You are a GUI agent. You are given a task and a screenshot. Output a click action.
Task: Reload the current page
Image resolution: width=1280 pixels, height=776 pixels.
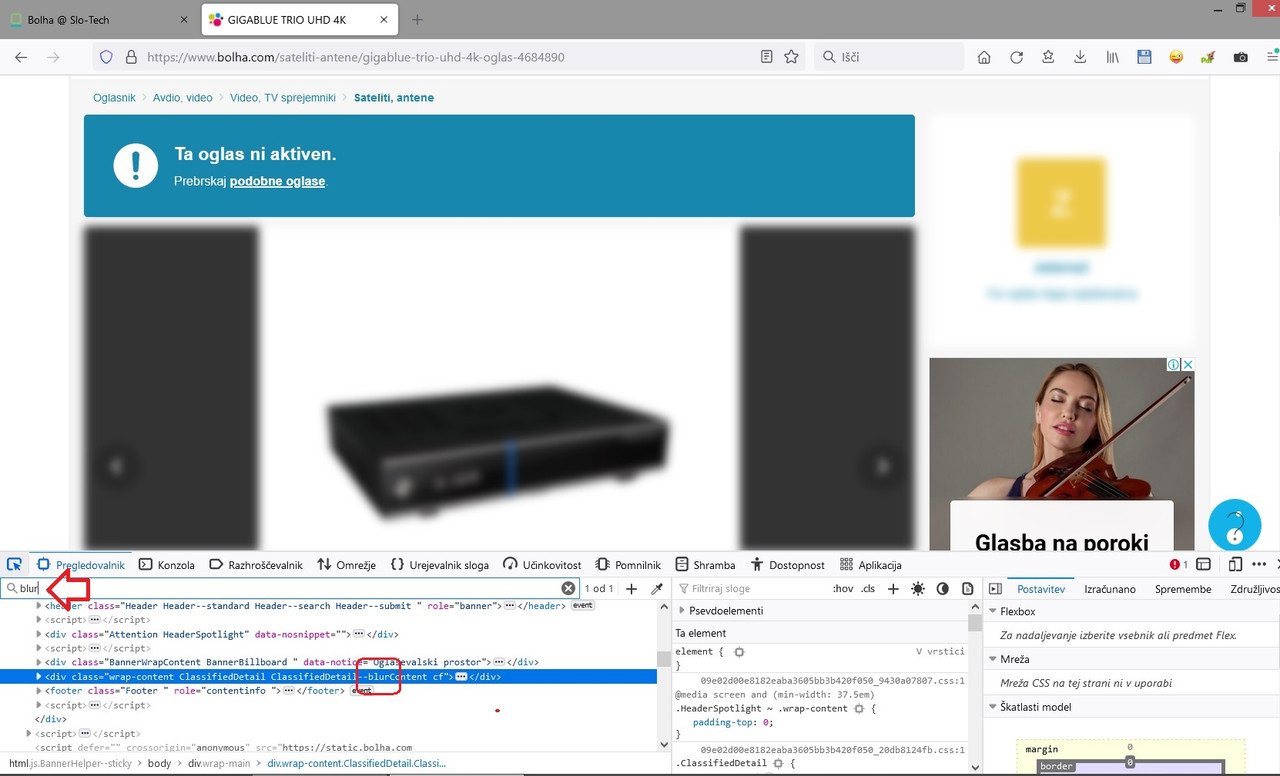coord(1016,57)
